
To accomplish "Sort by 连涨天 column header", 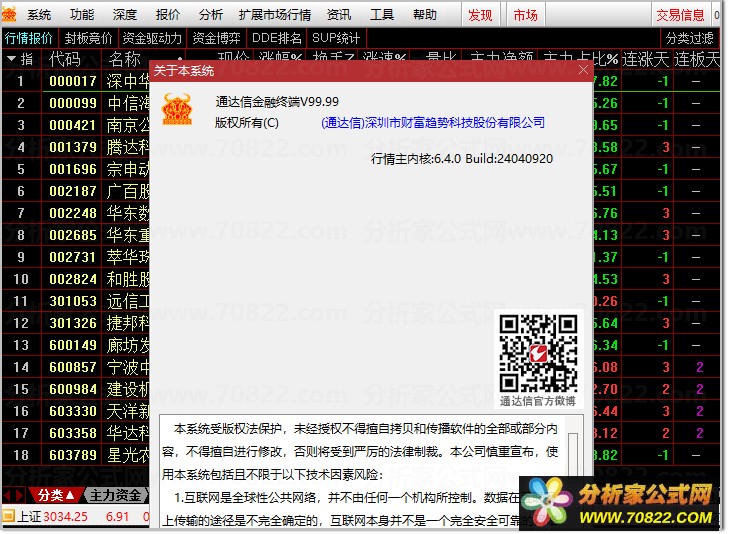I will (645, 59).
